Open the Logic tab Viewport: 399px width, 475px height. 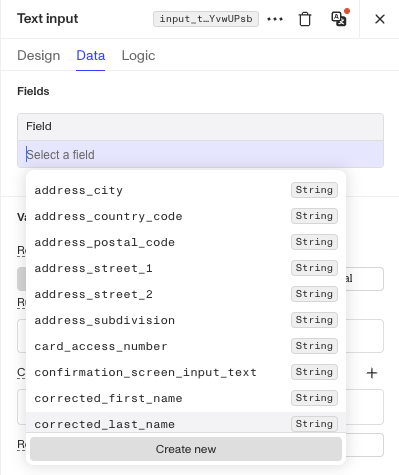click(138, 55)
